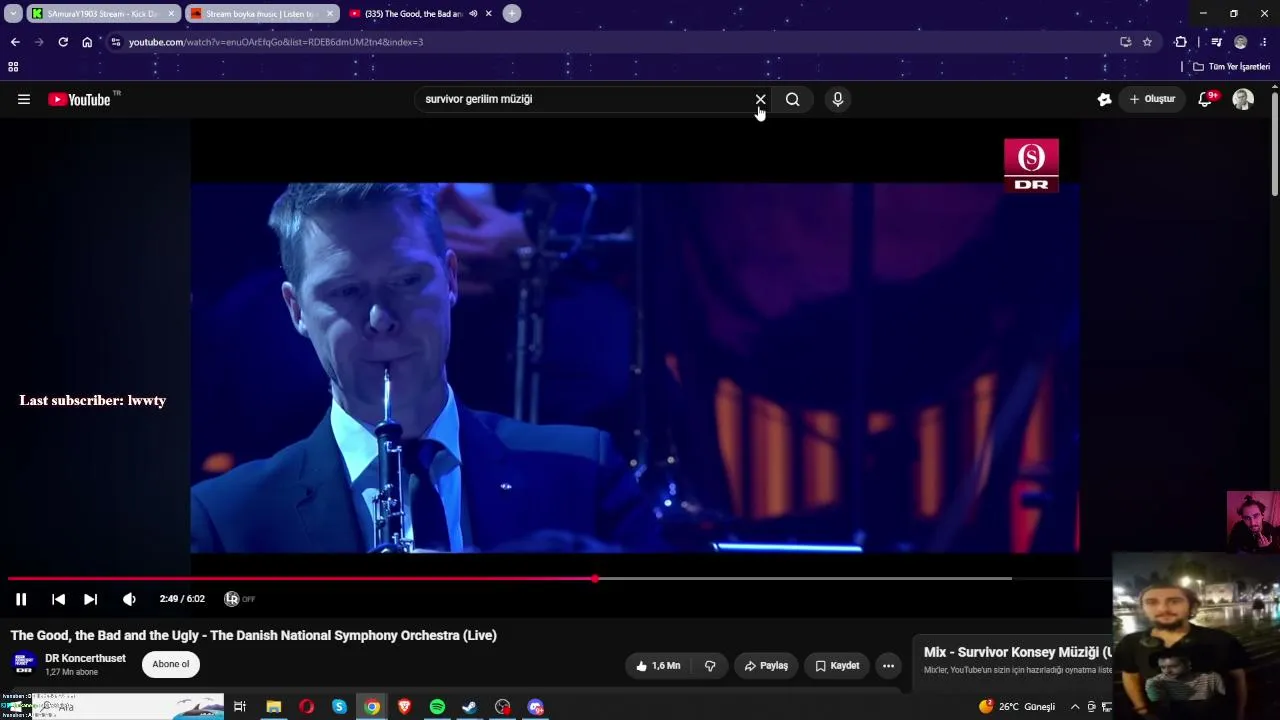
Task: Open the YouTube account avatar menu
Action: click(1243, 99)
